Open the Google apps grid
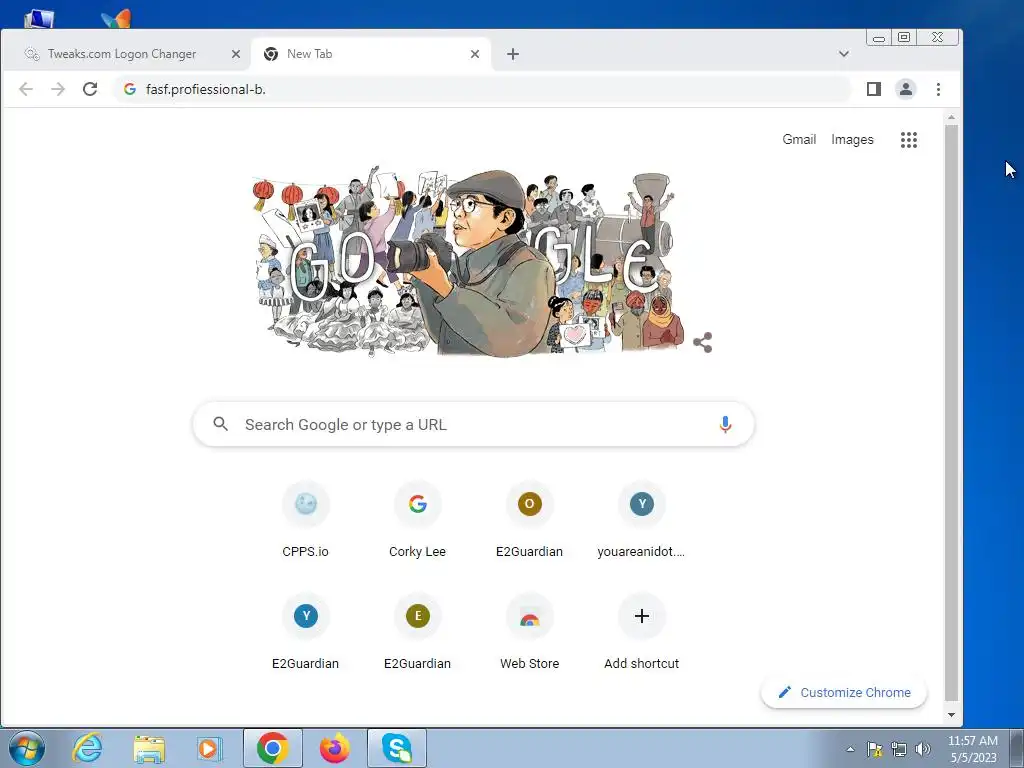Viewport: 1024px width, 768px height. pos(908,140)
